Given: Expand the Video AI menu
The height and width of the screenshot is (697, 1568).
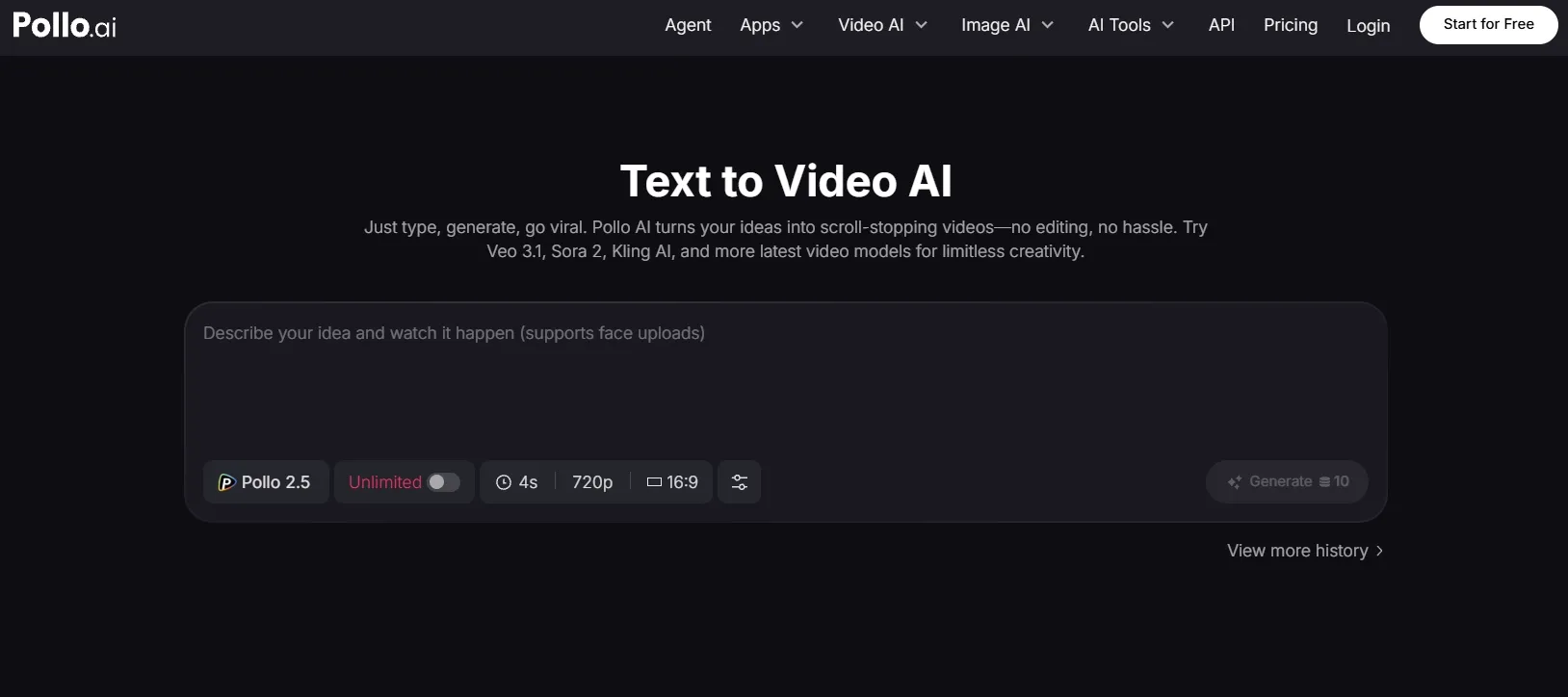Looking at the screenshot, I should [x=882, y=25].
